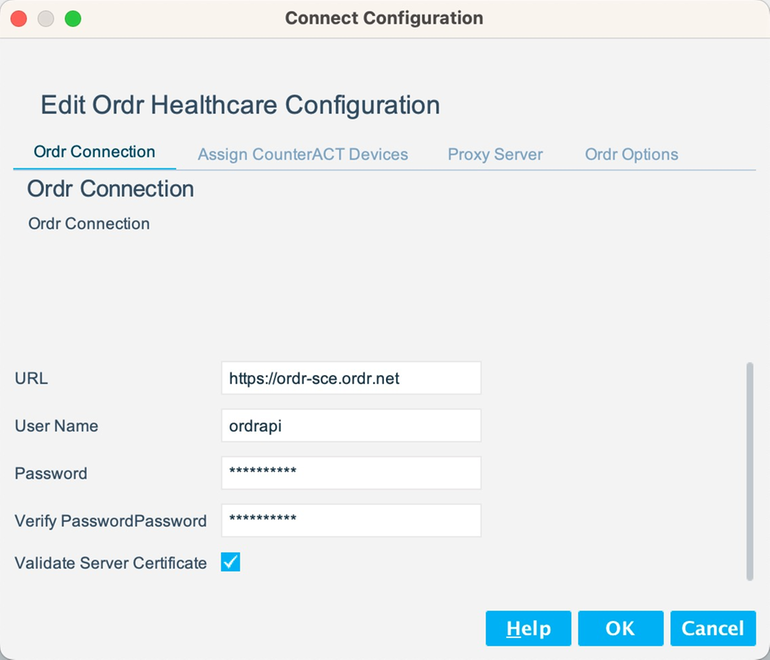The image size is (770, 660).
Task: Click the vertical scrollbar on the right
Action: click(x=749, y=470)
